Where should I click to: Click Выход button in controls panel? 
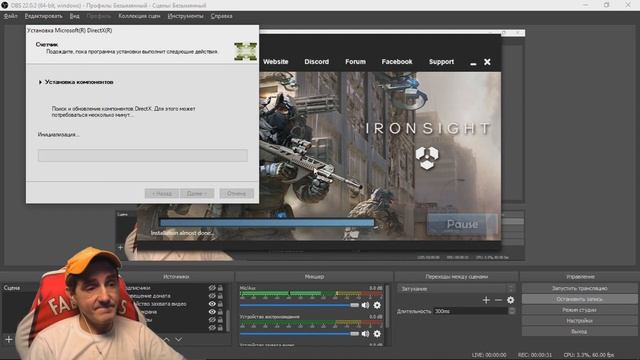[x=579, y=331]
